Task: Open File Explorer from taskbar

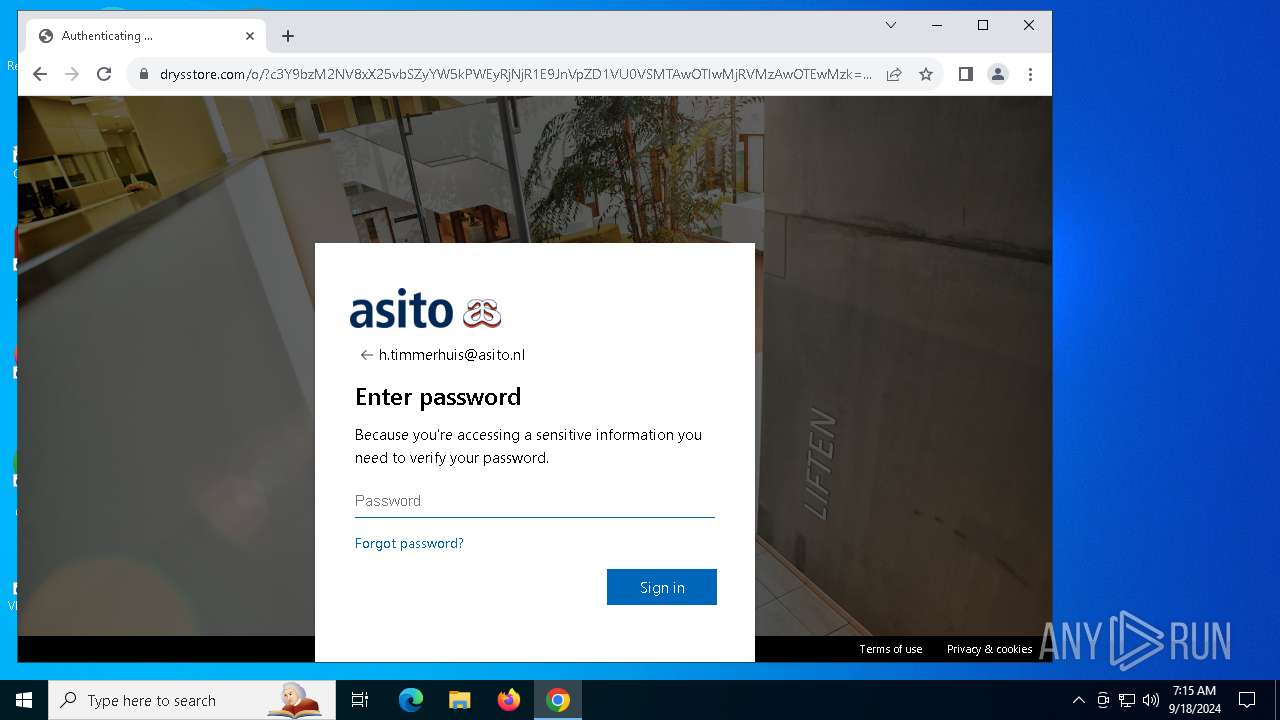Action: point(460,700)
